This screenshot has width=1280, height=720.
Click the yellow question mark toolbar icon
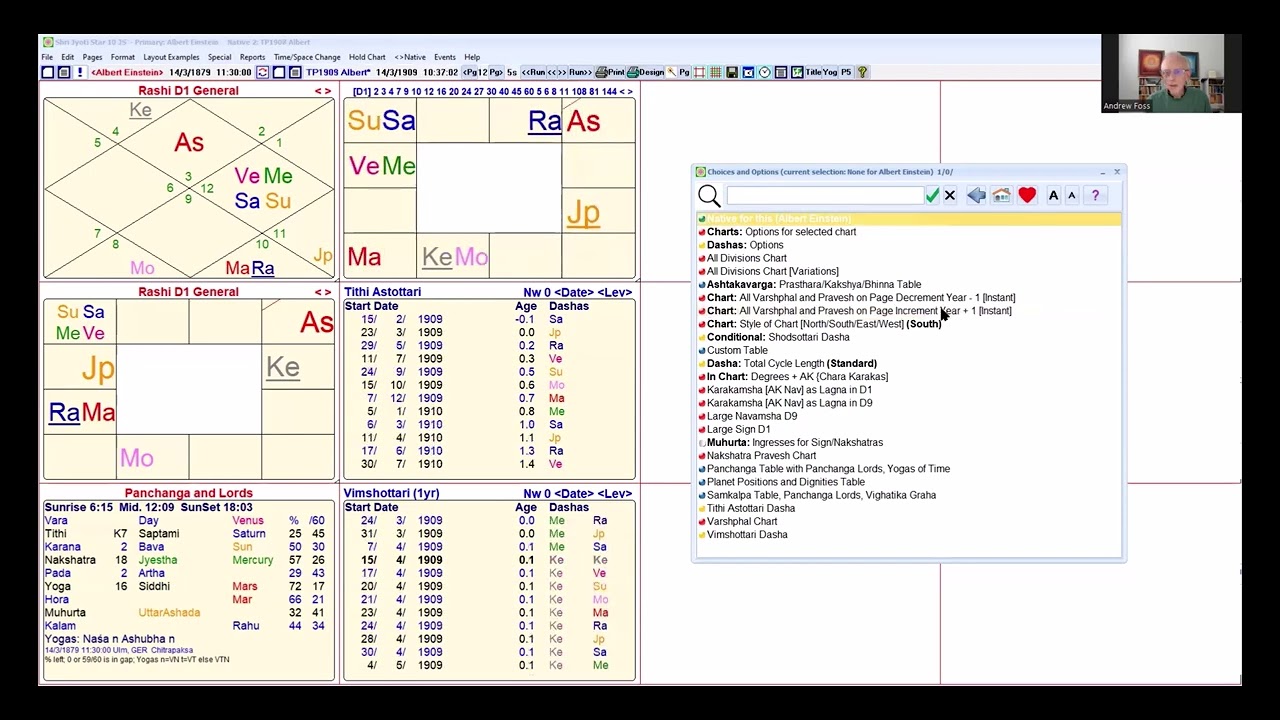coord(863,72)
